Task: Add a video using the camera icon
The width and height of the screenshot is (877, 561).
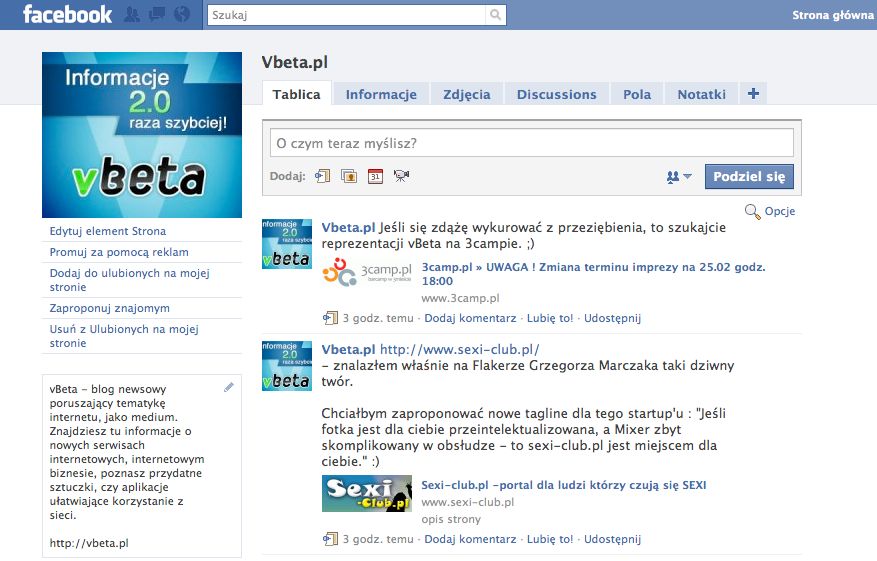Action: coord(401,176)
